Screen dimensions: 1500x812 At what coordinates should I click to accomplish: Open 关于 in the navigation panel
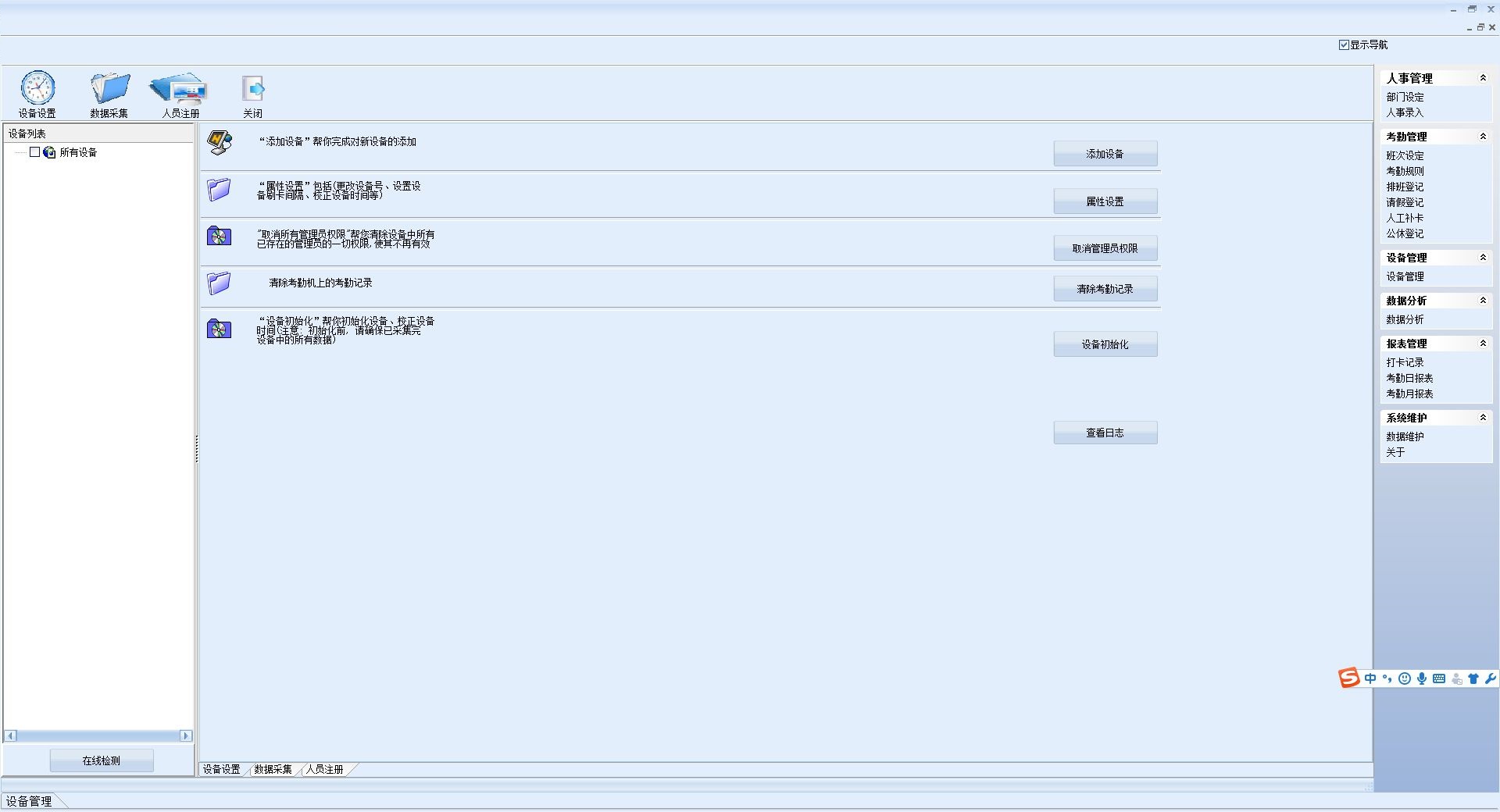pyautogui.click(x=1395, y=452)
